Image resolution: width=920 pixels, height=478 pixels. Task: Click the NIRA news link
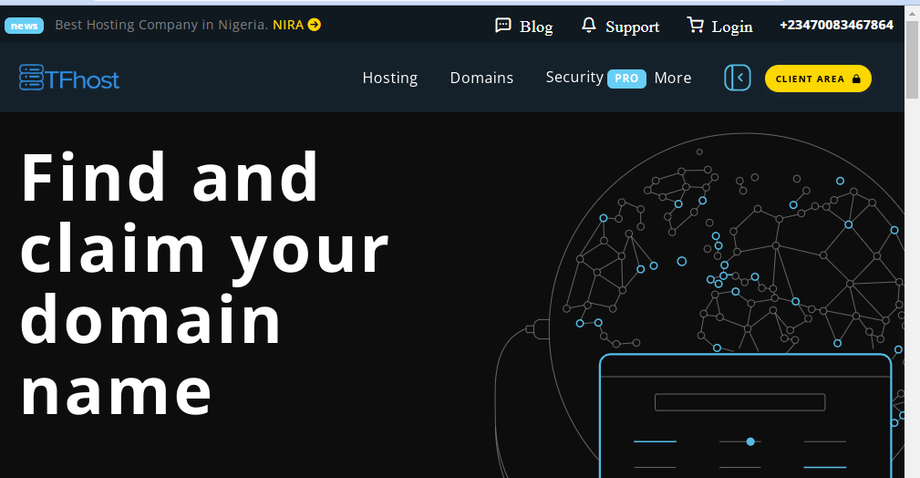pyautogui.click(x=288, y=25)
